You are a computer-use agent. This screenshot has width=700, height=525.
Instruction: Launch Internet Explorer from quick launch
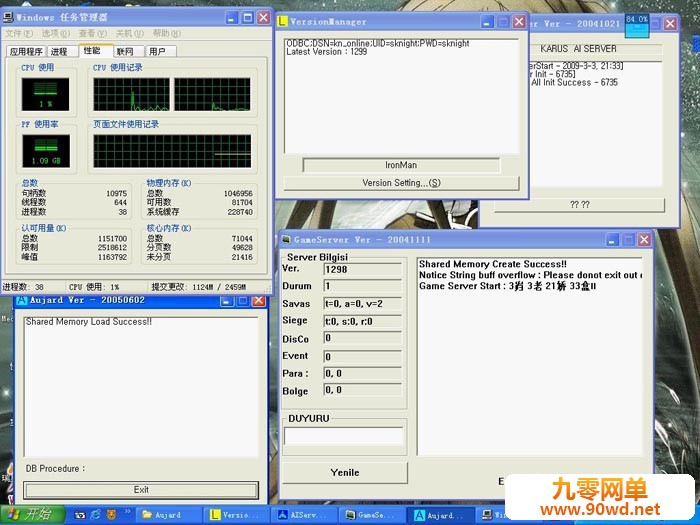[96, 515]
